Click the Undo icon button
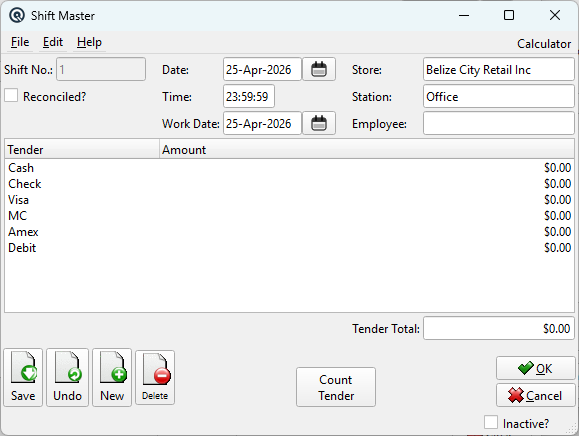 tap(67, 377)
